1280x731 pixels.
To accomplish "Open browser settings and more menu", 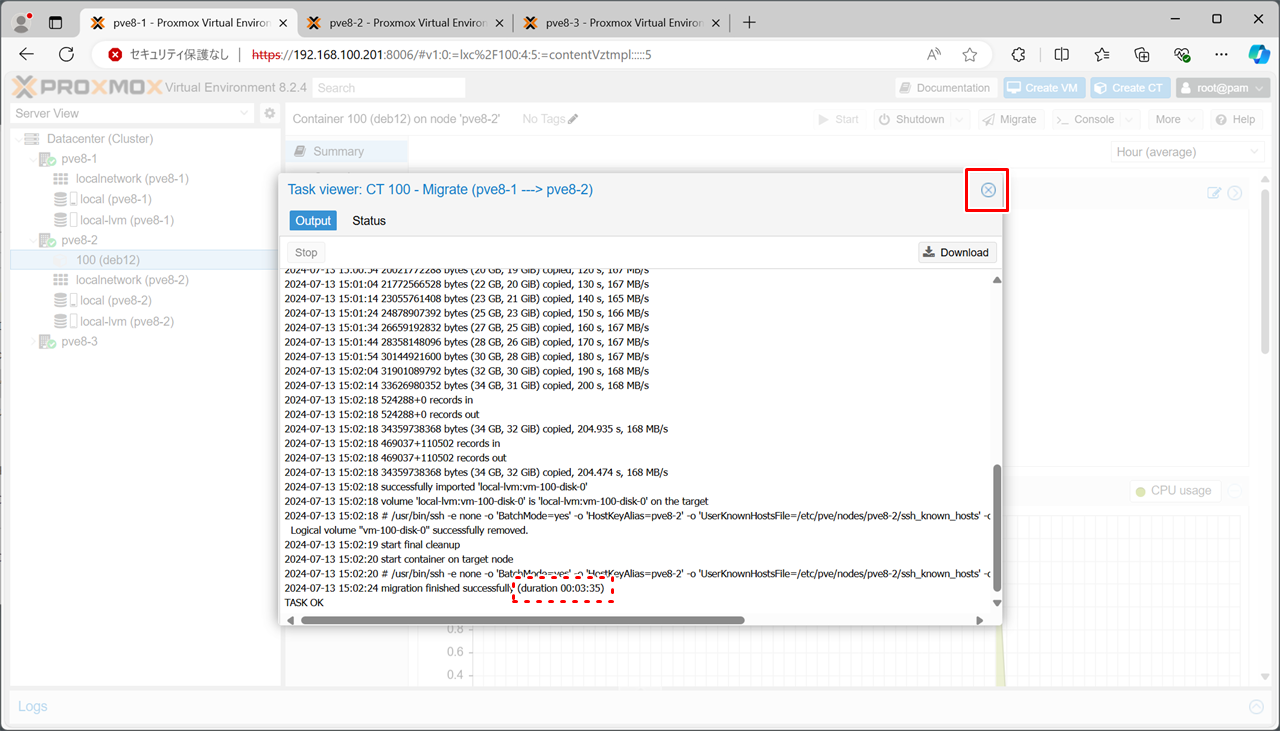I will 1220,55.
